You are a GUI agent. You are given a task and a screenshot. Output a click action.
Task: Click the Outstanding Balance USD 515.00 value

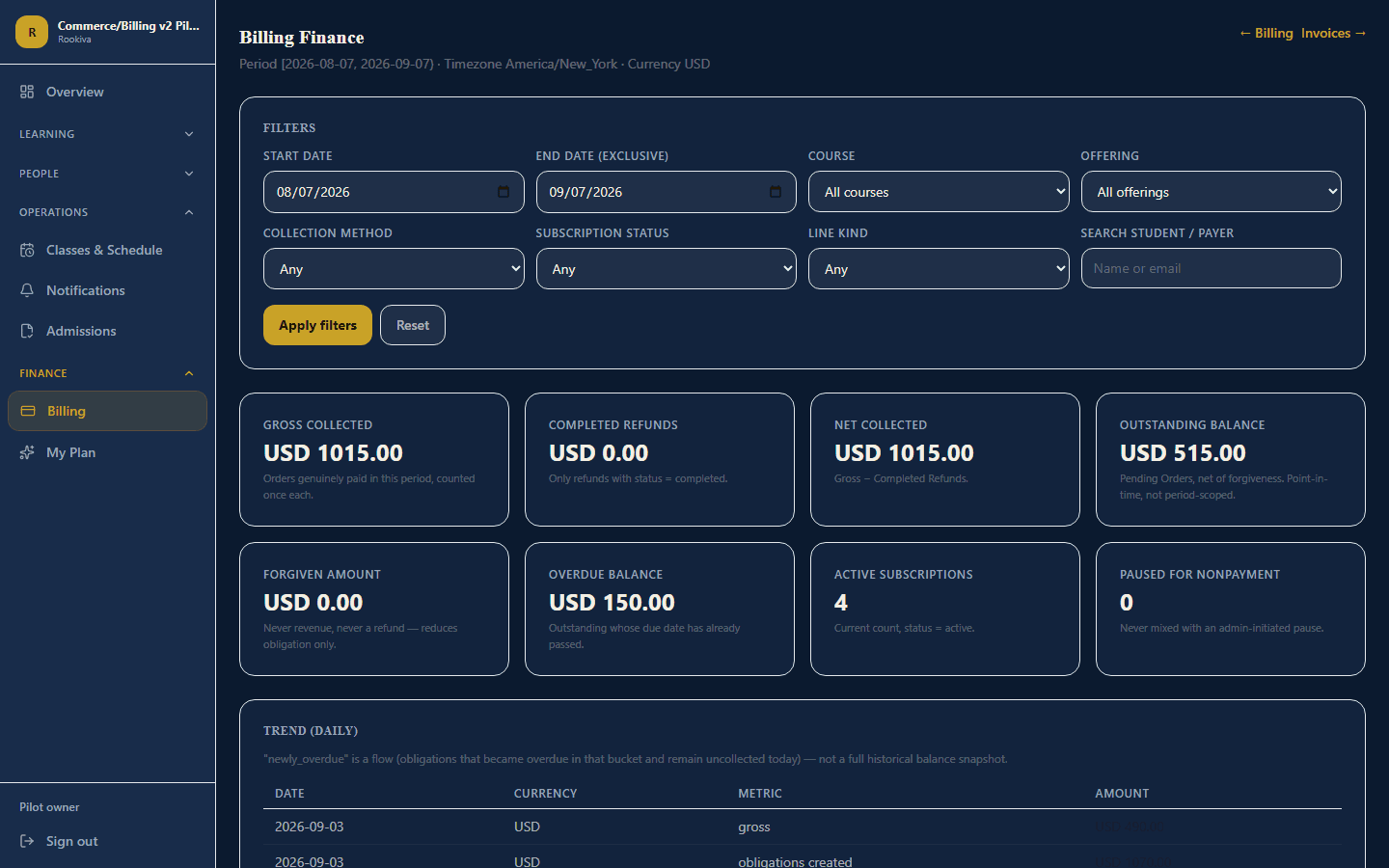pyautogui.click(x=1183, y=453)
